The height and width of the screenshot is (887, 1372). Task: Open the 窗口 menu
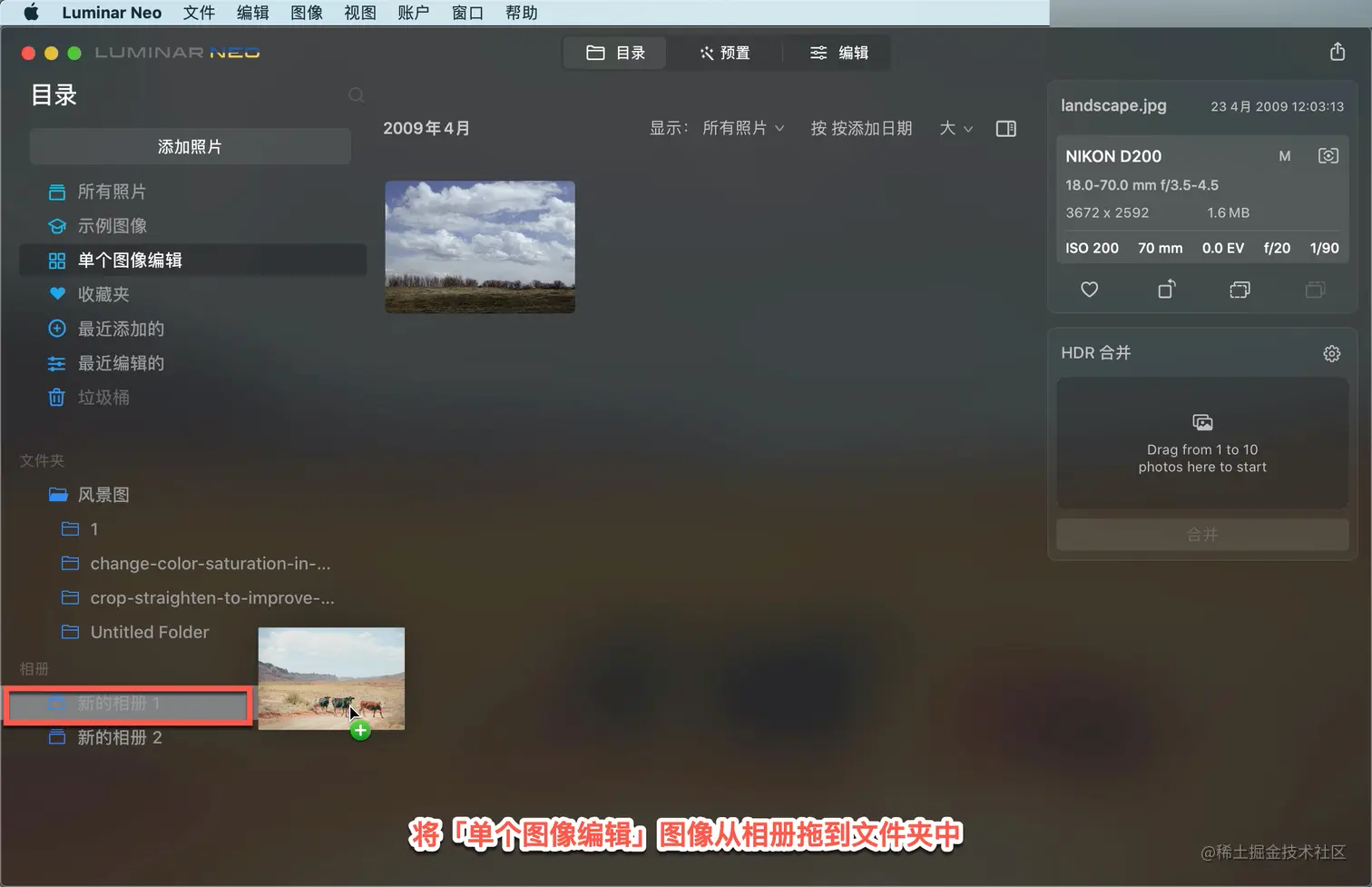467,13
